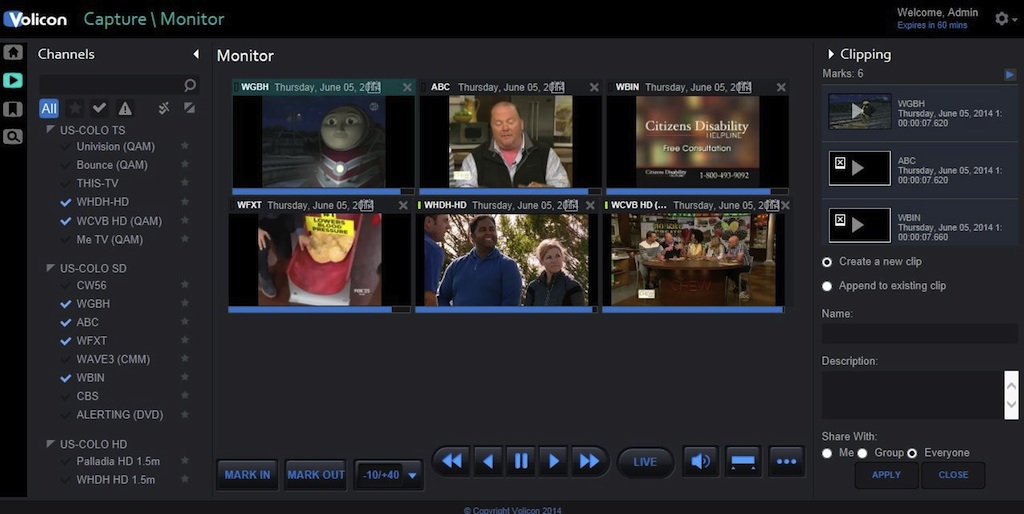Screen dimensions: 1024x514
Task: Click the magnifier icon in Channels search box
Action: (190, 85)
